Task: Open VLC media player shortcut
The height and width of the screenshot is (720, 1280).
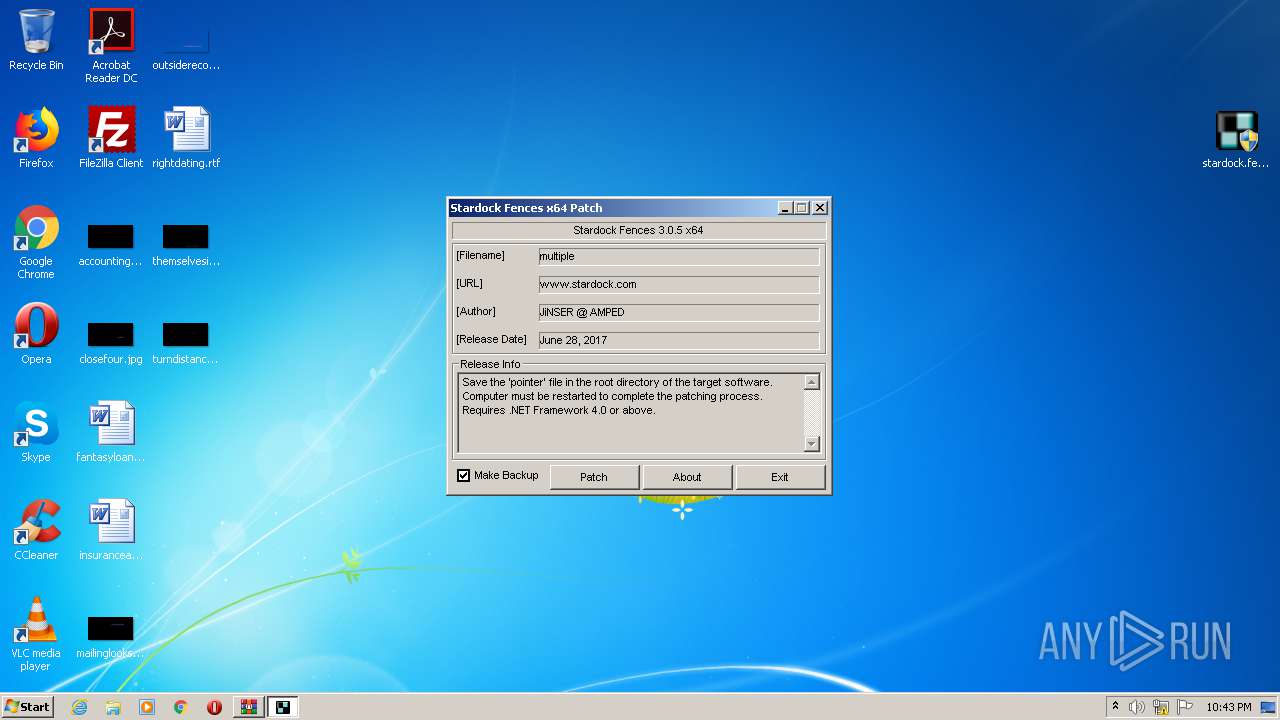Action: coord(36,634)
